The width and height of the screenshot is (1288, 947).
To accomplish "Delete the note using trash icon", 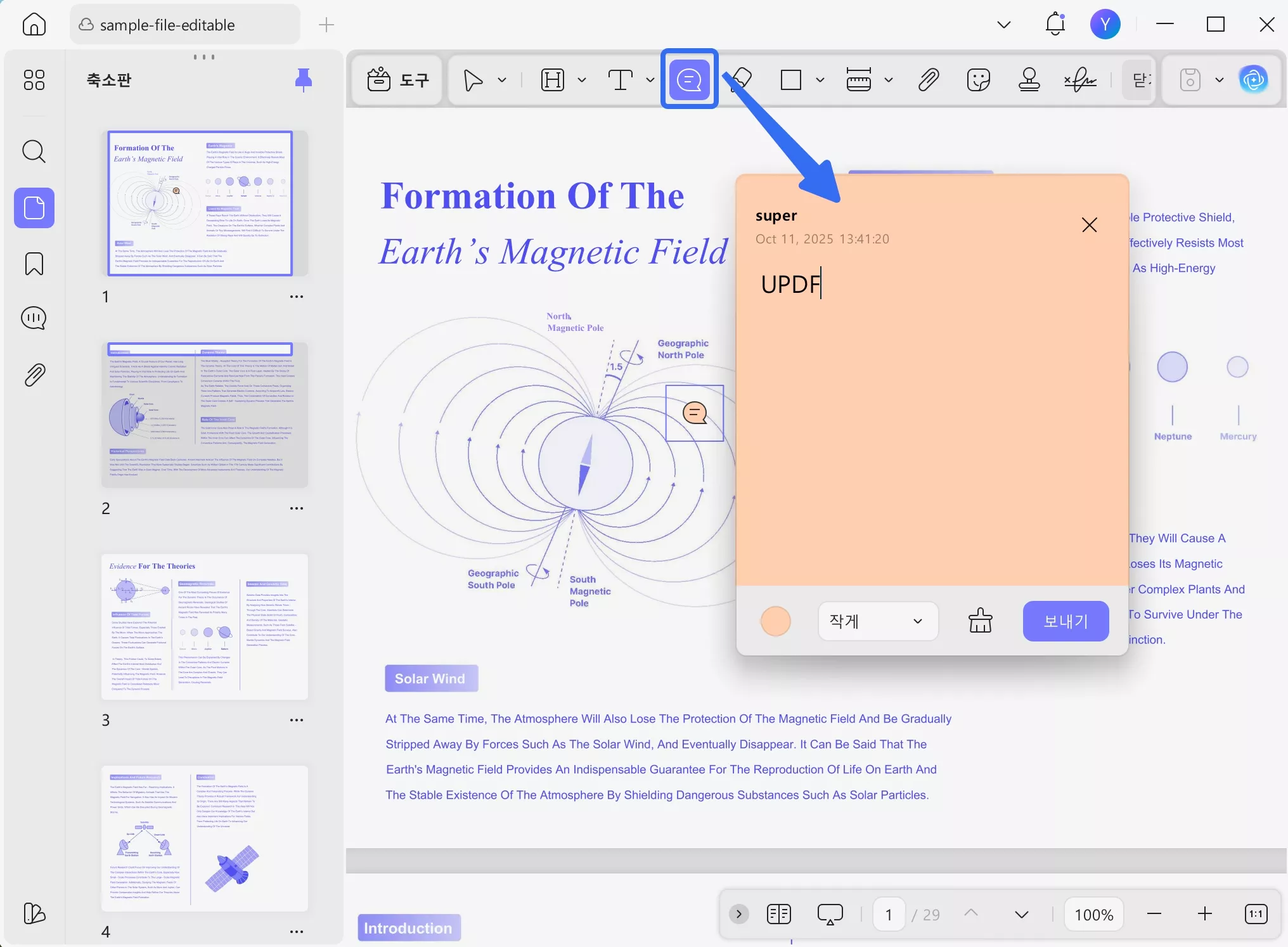I will coord(980,621).
